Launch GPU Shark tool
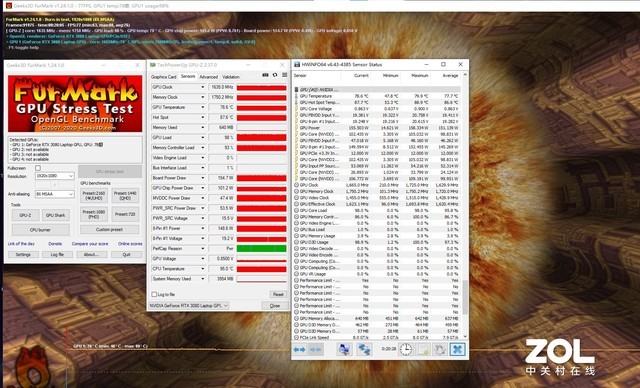Image resolution: width=640 pixels, height=388 pixels. coord(56,215)
